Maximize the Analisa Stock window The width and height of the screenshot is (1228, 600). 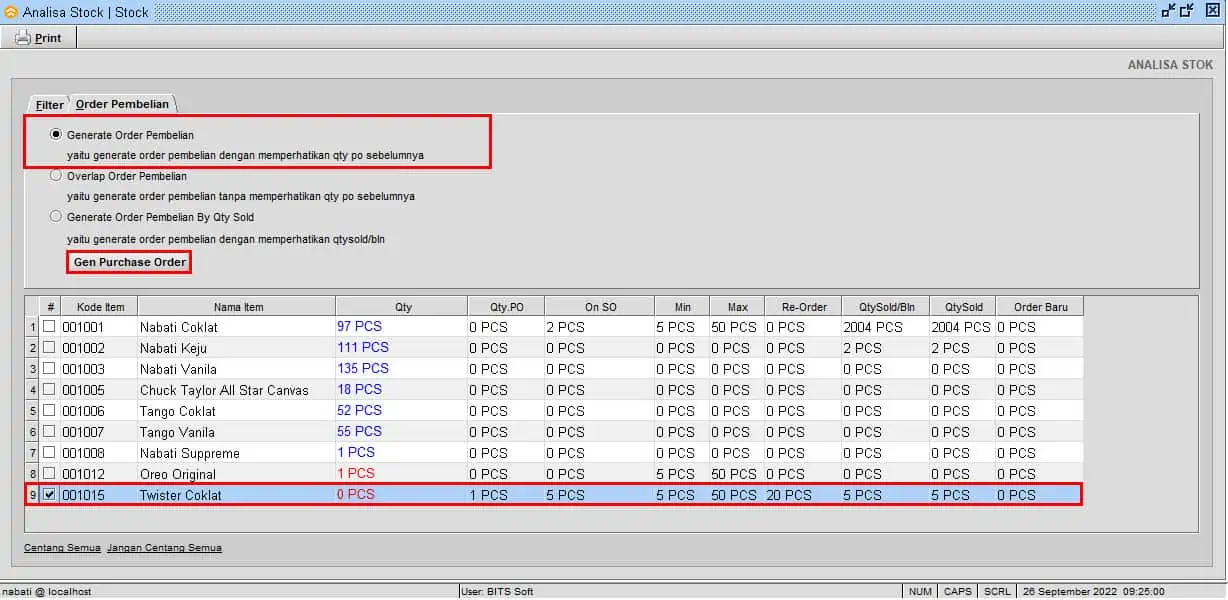[x=1187, y=11]
